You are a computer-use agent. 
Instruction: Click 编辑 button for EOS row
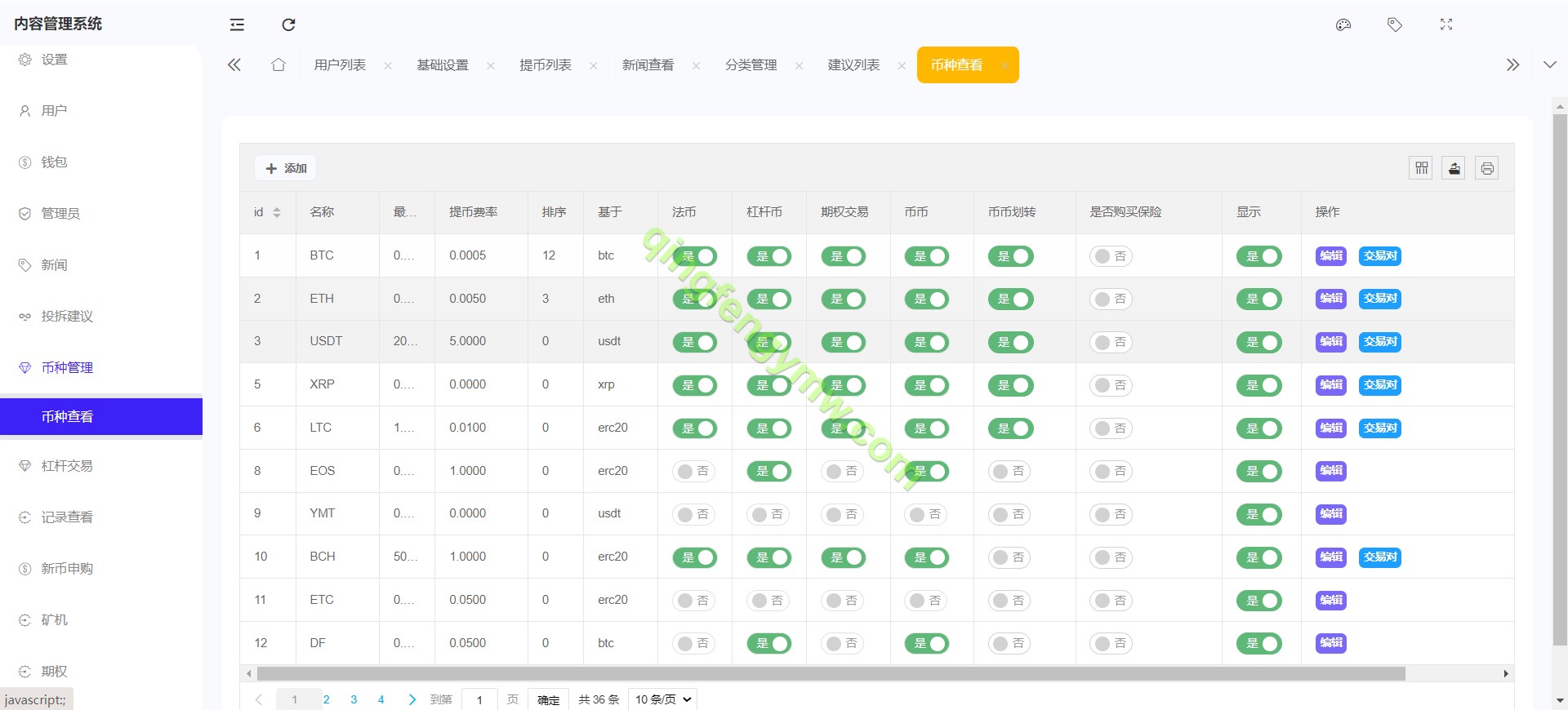click(x=1331, y=471)
